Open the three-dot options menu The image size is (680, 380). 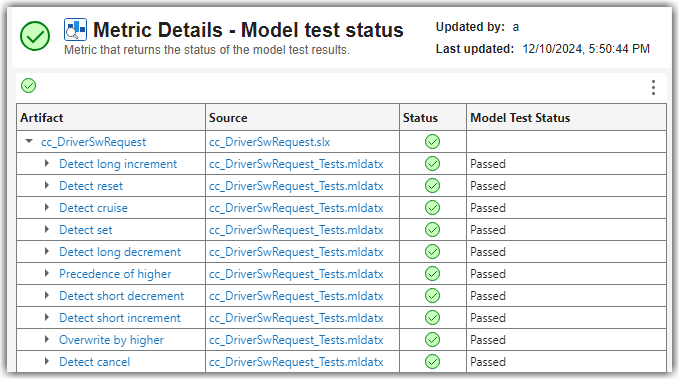tap(653, 88)
